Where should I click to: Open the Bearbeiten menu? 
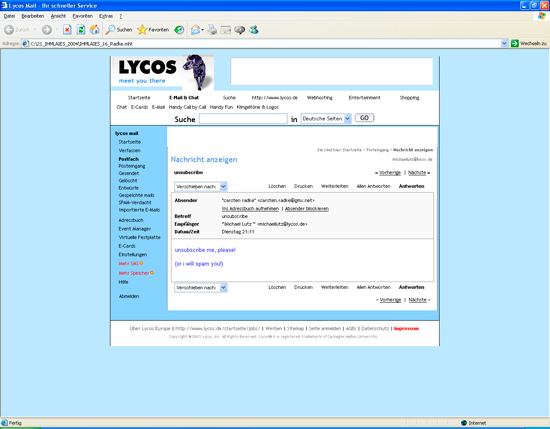(x=33, y=16)
